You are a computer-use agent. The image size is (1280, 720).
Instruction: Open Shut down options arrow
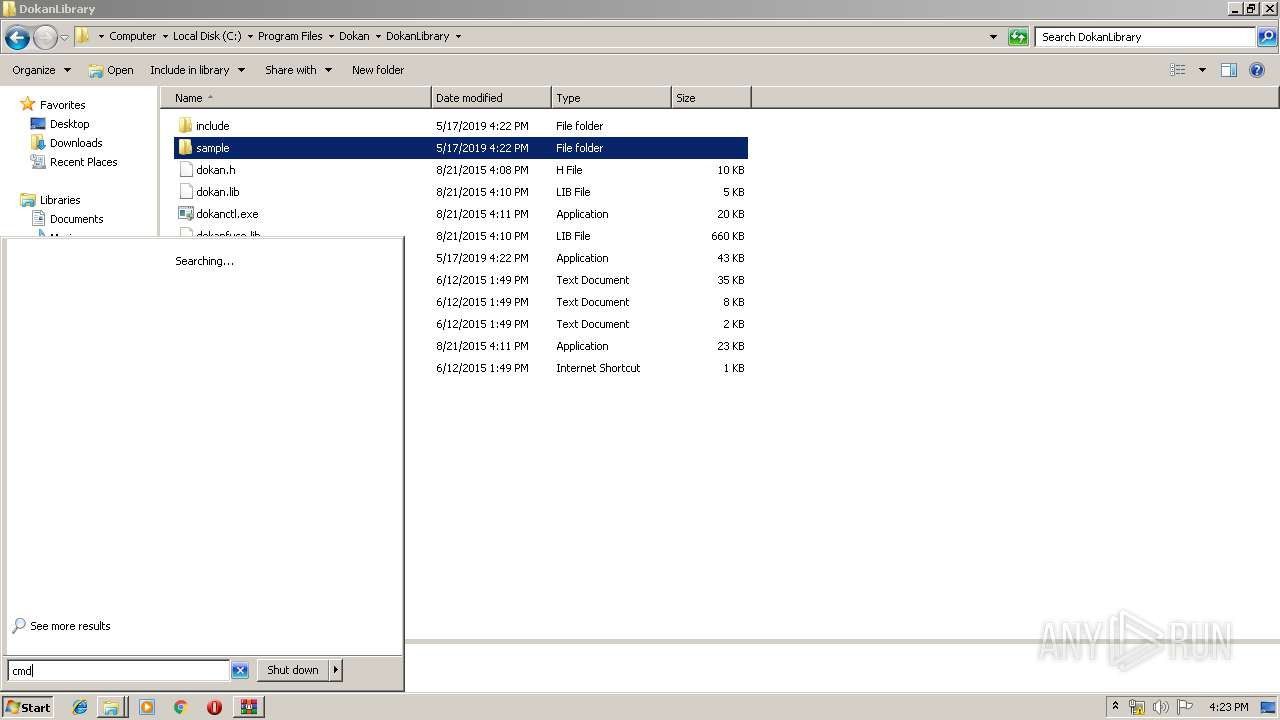(336, 670)
